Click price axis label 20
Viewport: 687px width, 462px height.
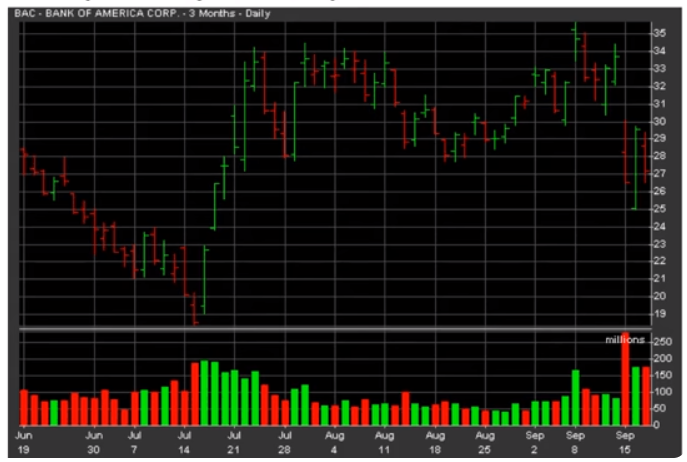pyautogui.click(x=660, y=296)
